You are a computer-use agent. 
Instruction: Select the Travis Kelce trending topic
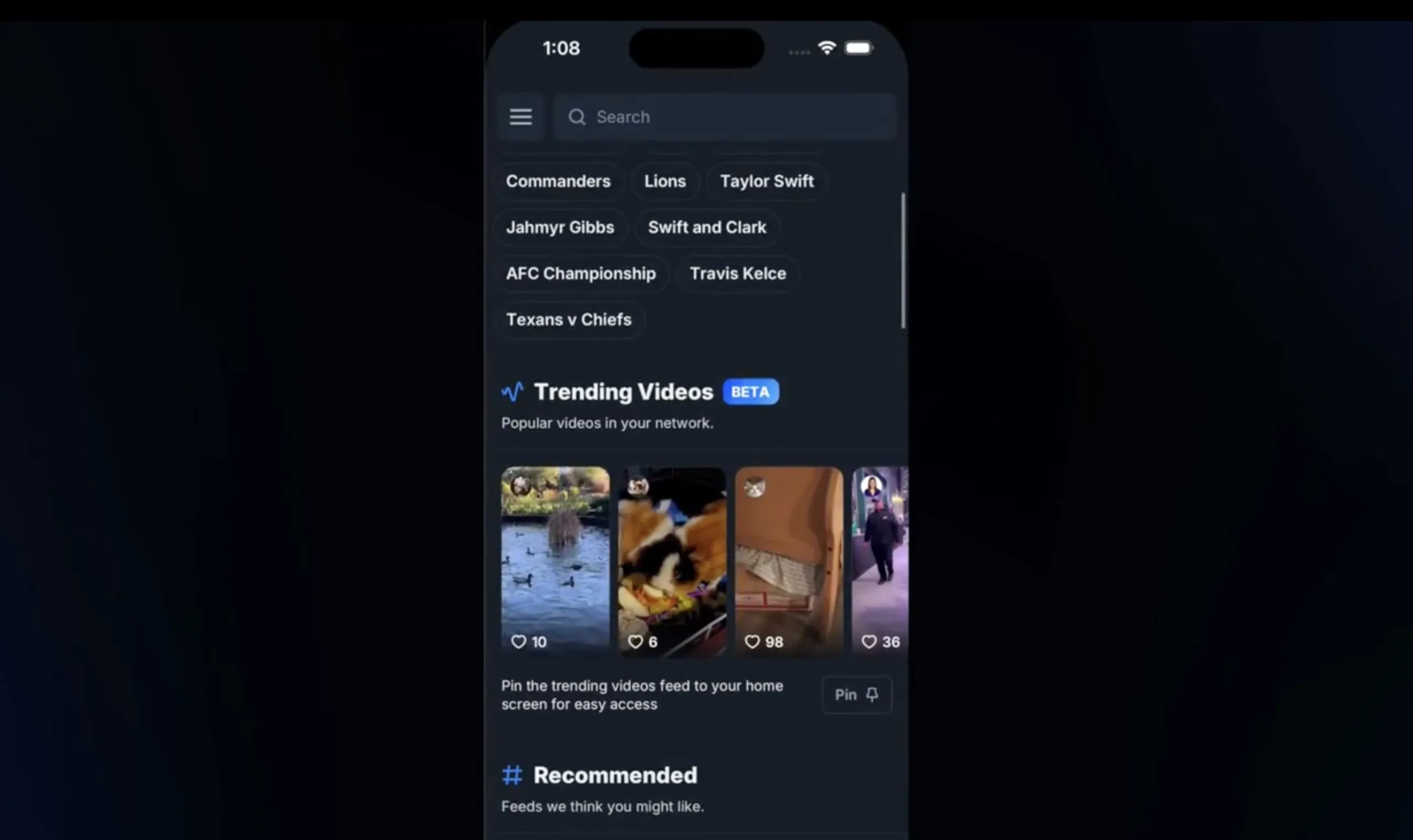[x=737, y=272]
